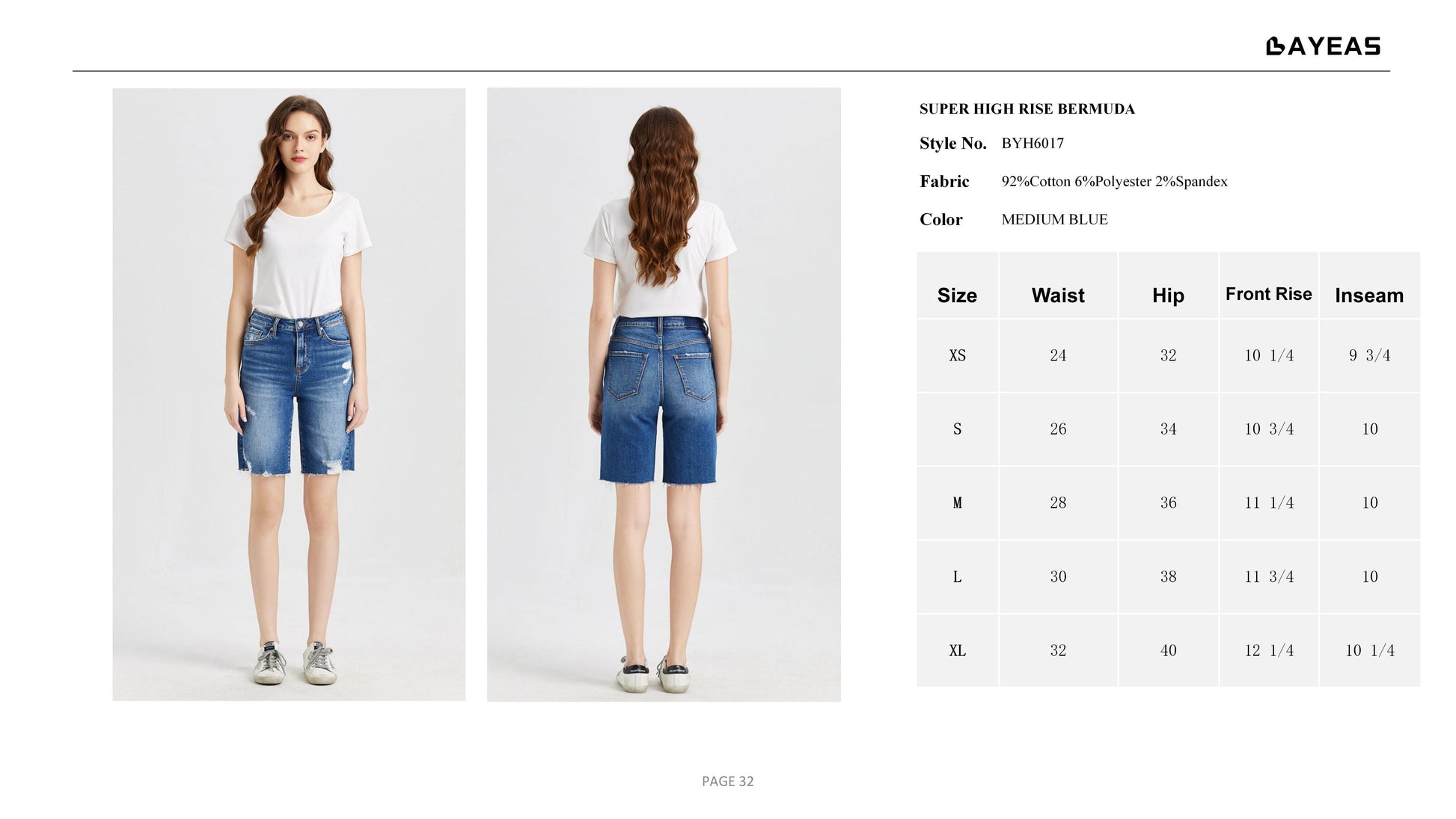Click the PAGE 32 footer number
Screen dimensions: 1456x819
coord(727,782)
